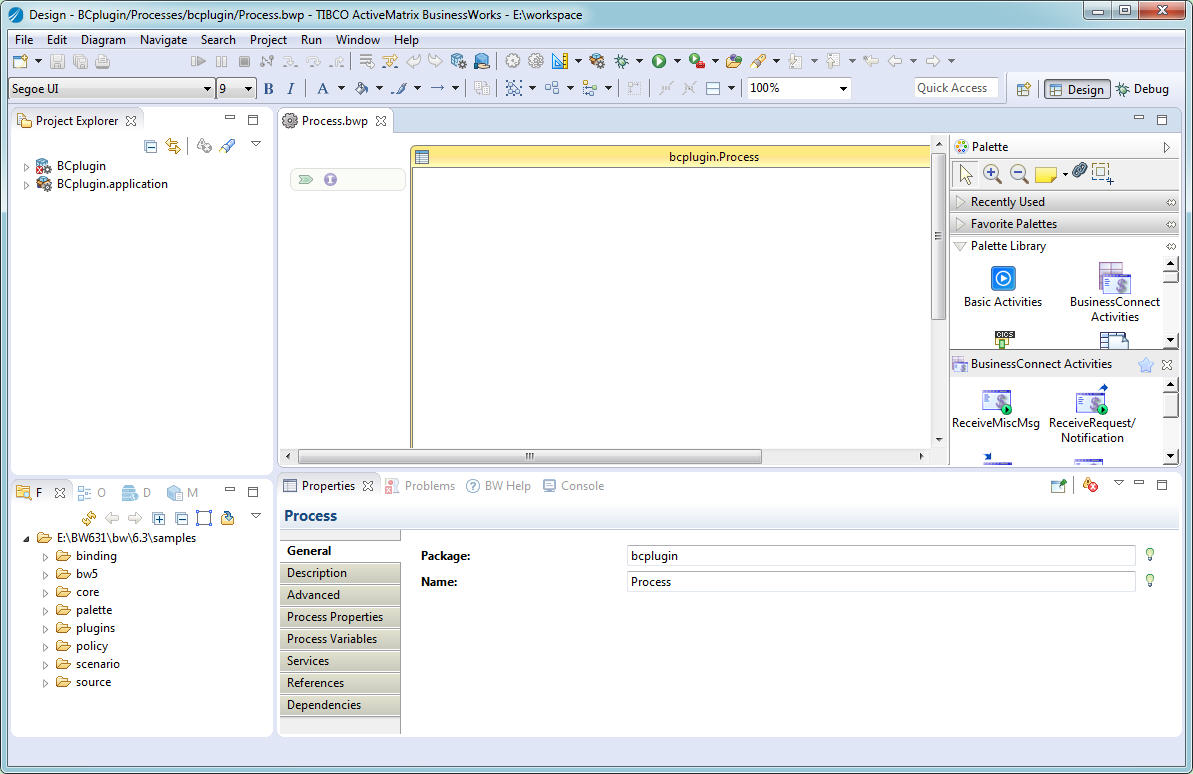Expand the Recently Used palette section
The width and height of the screenshot is (1193, 774).
click(1007, 202)
